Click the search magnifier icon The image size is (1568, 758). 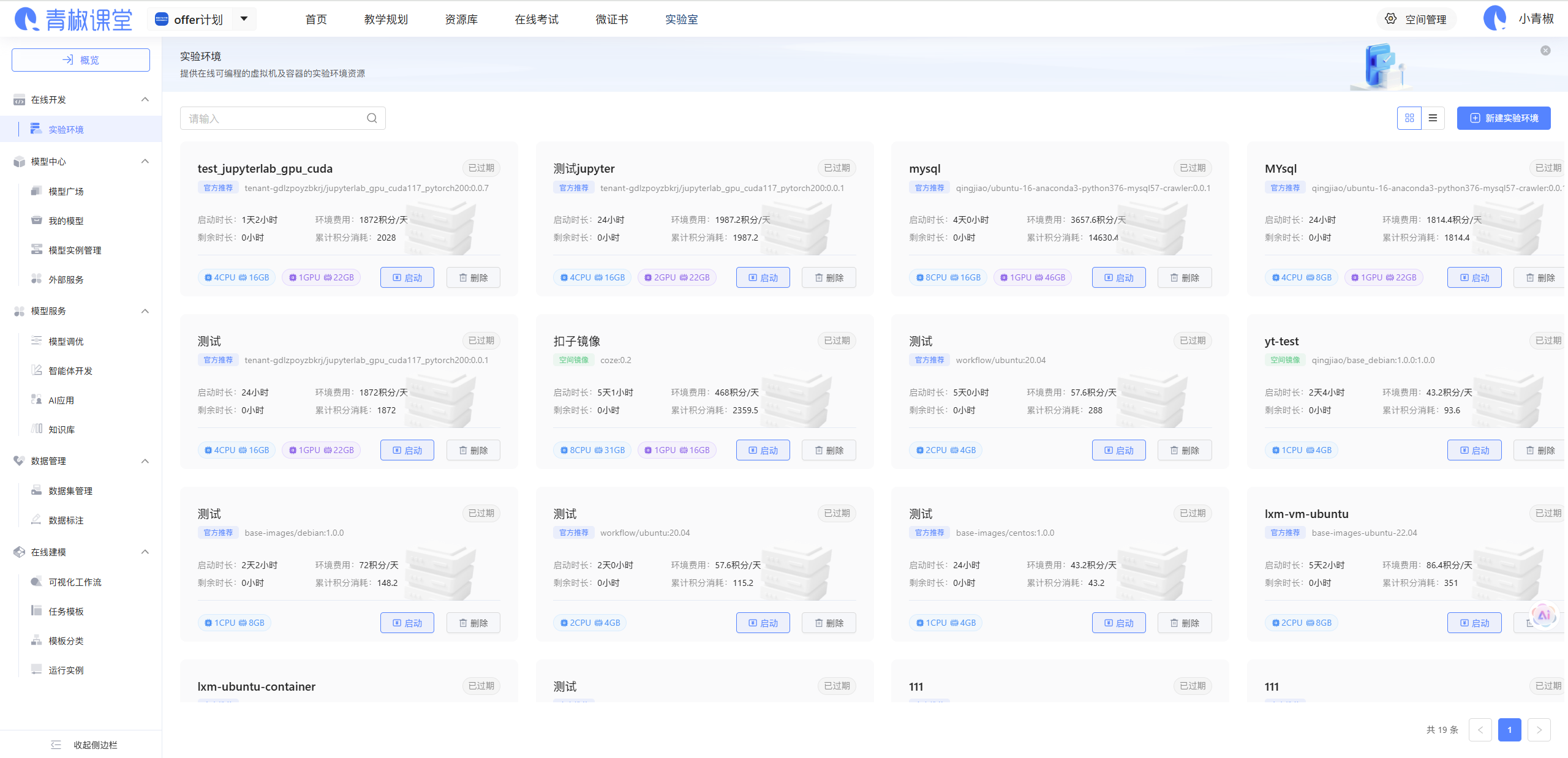372,118
